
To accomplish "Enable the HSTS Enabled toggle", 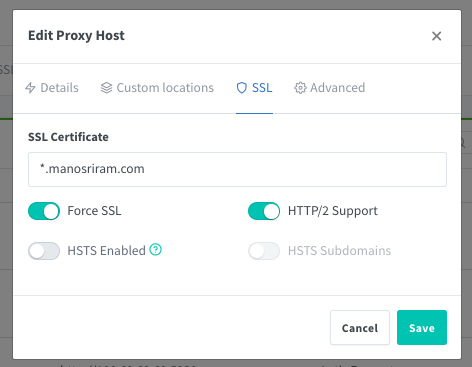I will click(x=44, y=251).
